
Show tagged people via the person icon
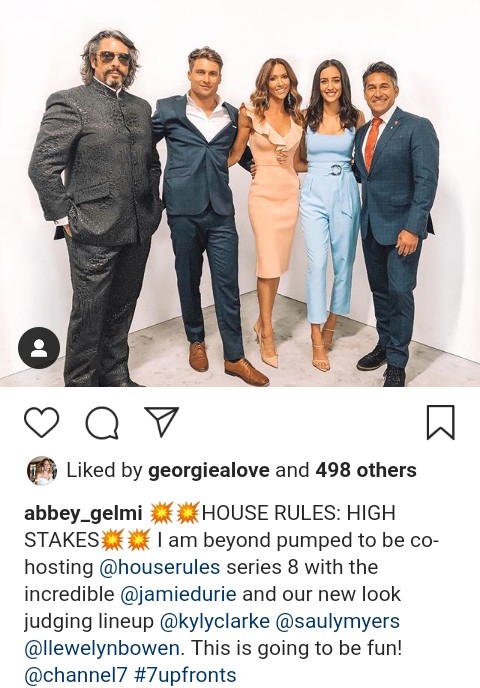coord(39,348)
